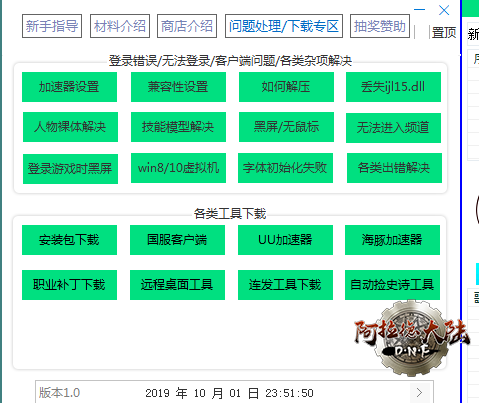Click the 自动捡史诗工具 button
The width and height of the screenshot is (479, 403).
tap(392, 285)
